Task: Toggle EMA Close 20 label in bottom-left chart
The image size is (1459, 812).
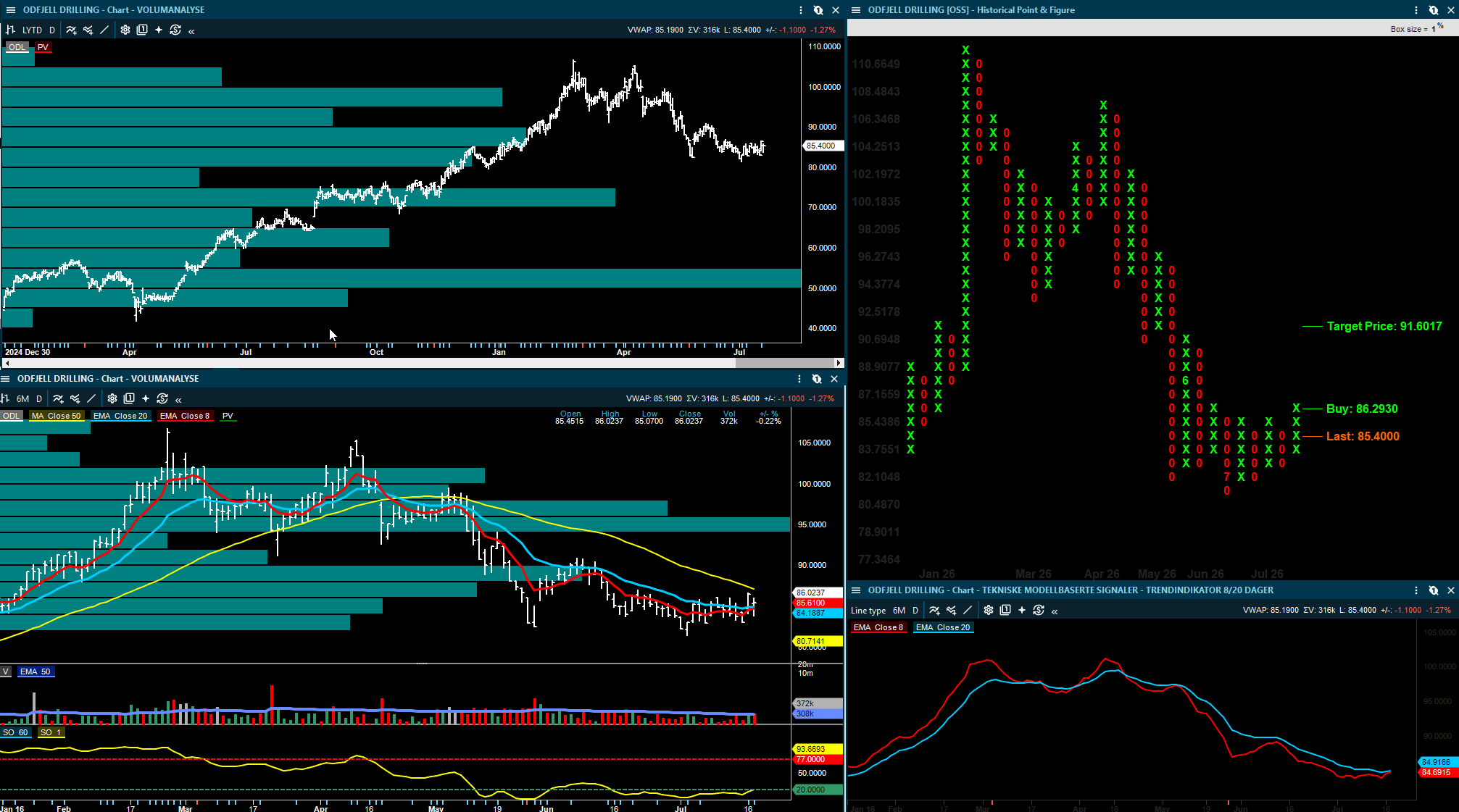Action: [x=120, y=416]
